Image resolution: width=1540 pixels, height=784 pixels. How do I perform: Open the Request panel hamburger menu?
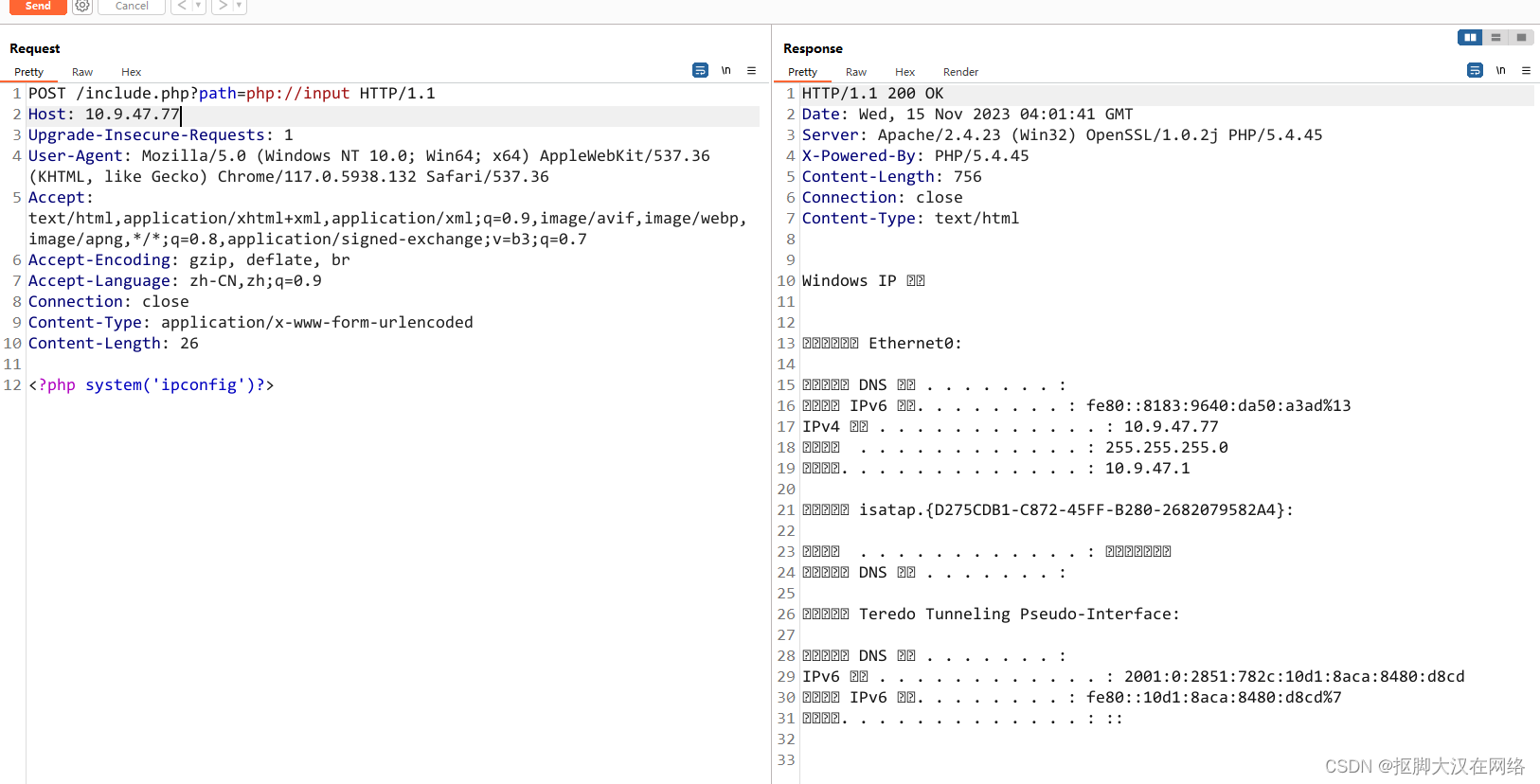click(x=751, y=70)
